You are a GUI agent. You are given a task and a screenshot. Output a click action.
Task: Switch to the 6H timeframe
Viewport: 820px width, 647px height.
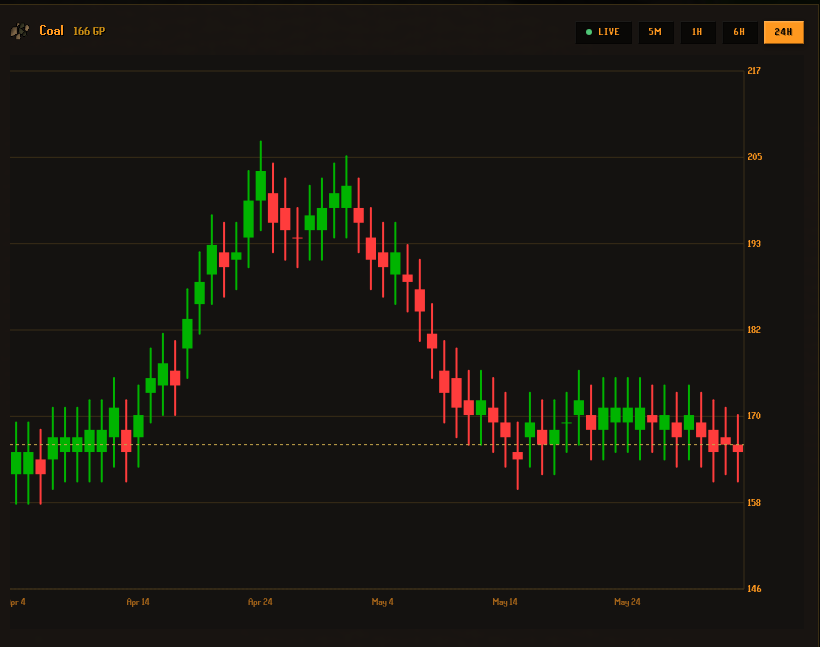pos(739,32)
